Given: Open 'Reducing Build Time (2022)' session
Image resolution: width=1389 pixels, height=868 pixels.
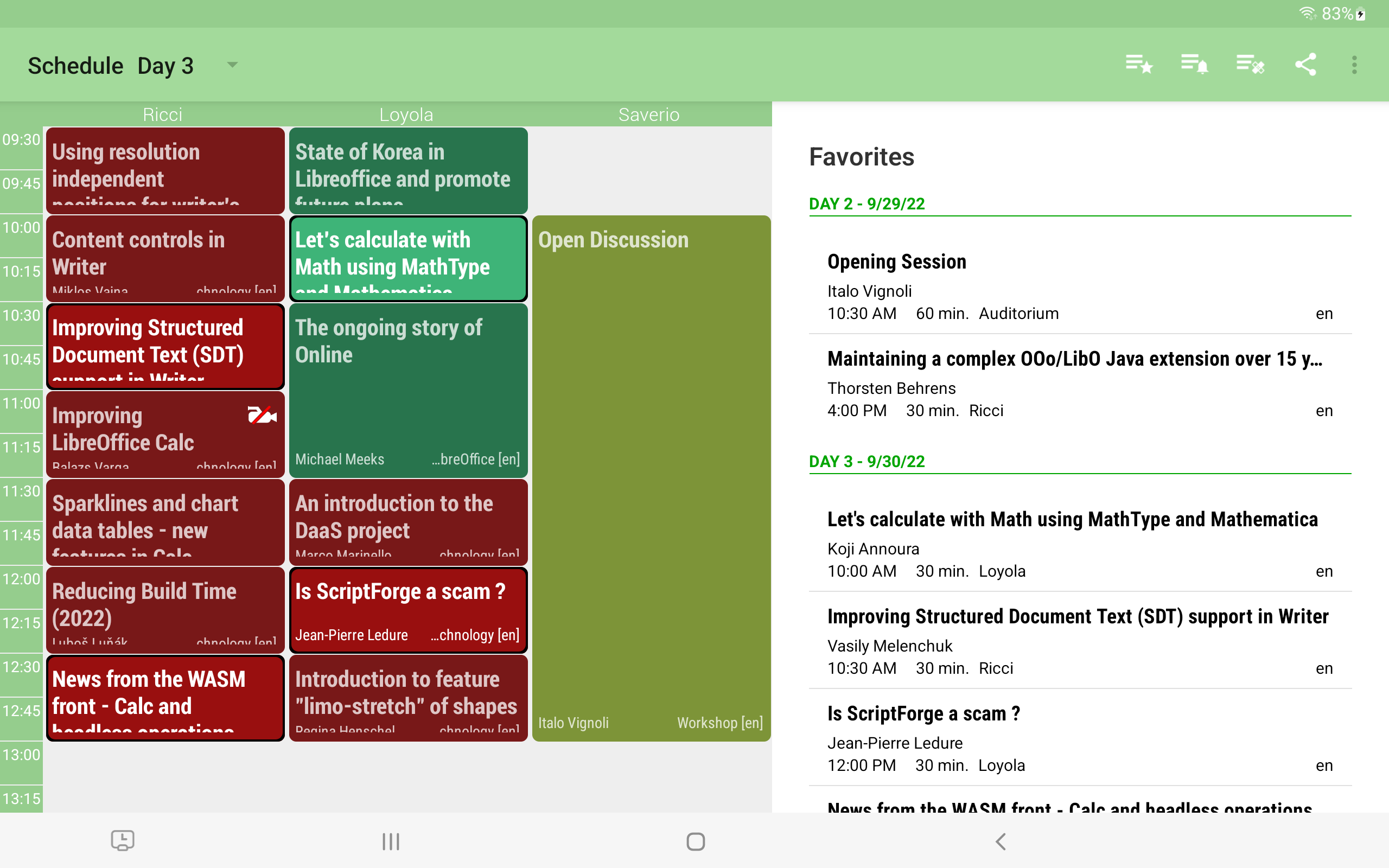Looking at the screenshot, I should 165,610.
